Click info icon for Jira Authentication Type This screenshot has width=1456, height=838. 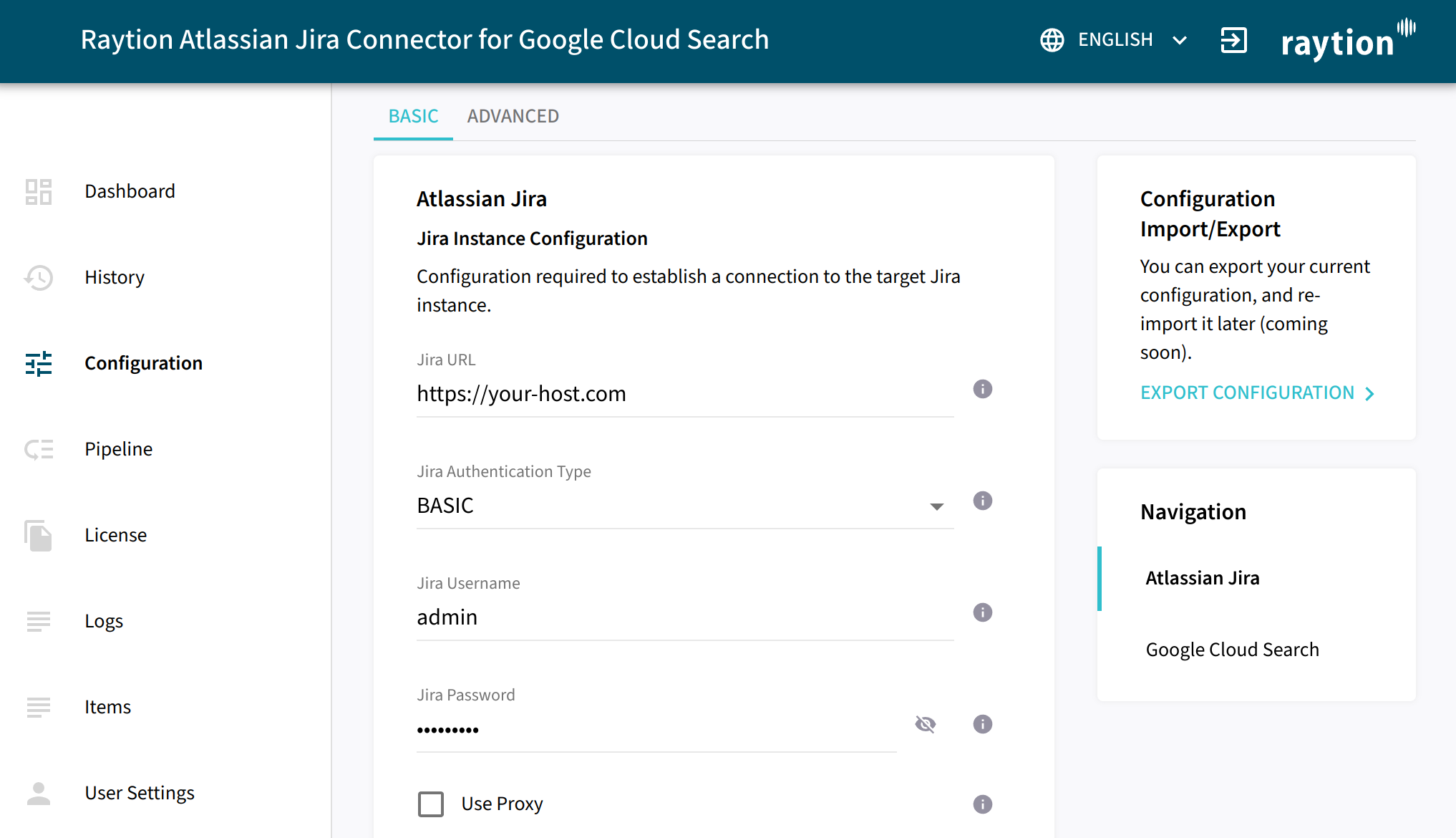coord(982,501)
